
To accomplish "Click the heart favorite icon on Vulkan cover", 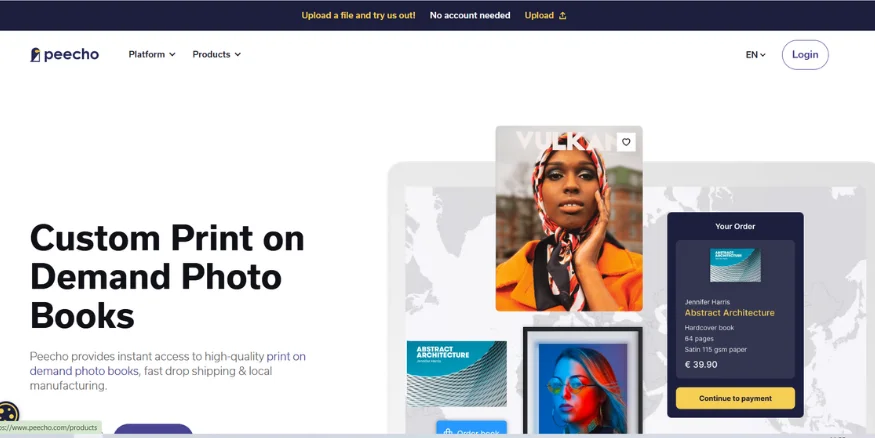I will click(626, 142).
